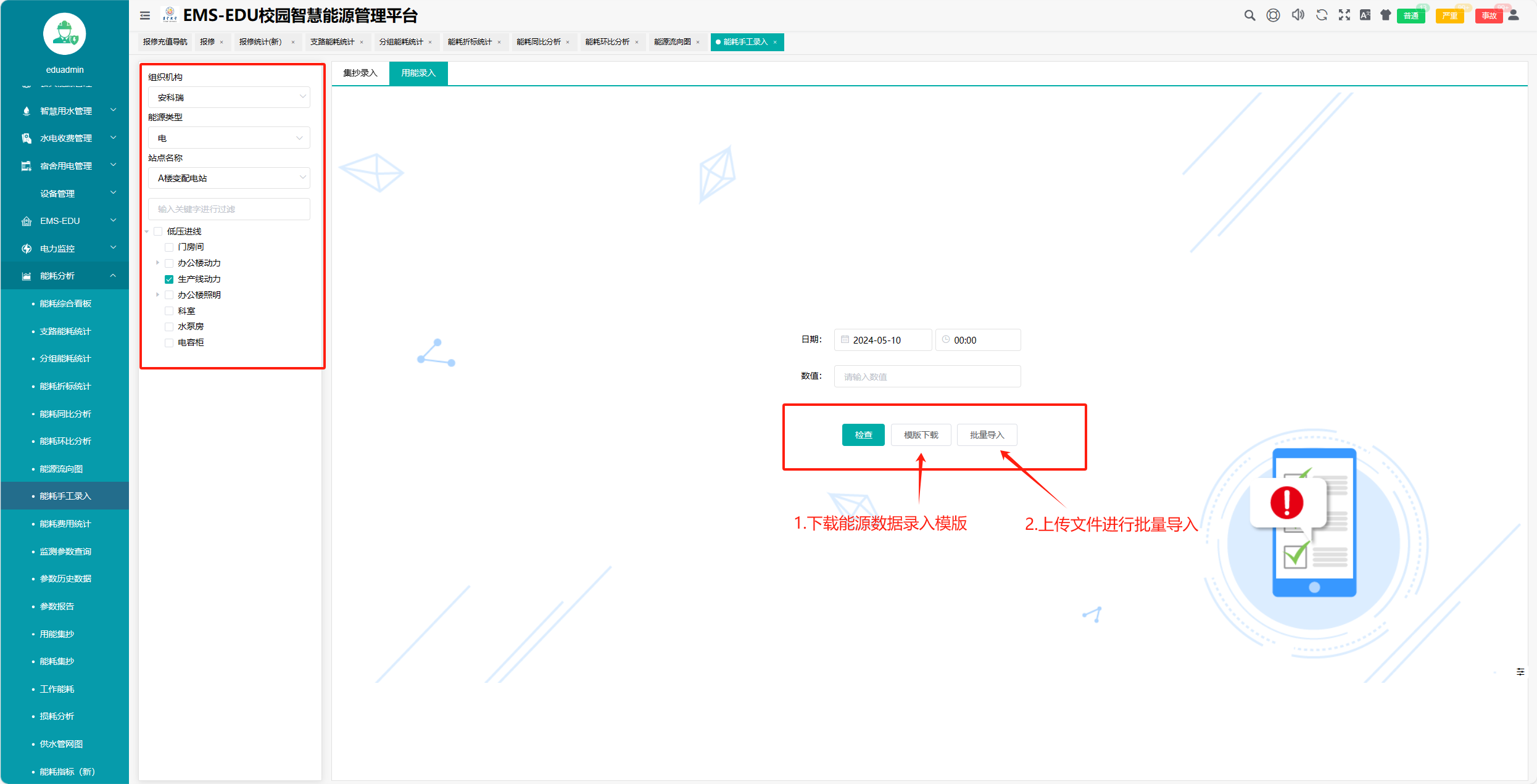Click the speaker sound icon
Screen dimensions: 1537x784
pos(1298,15)
